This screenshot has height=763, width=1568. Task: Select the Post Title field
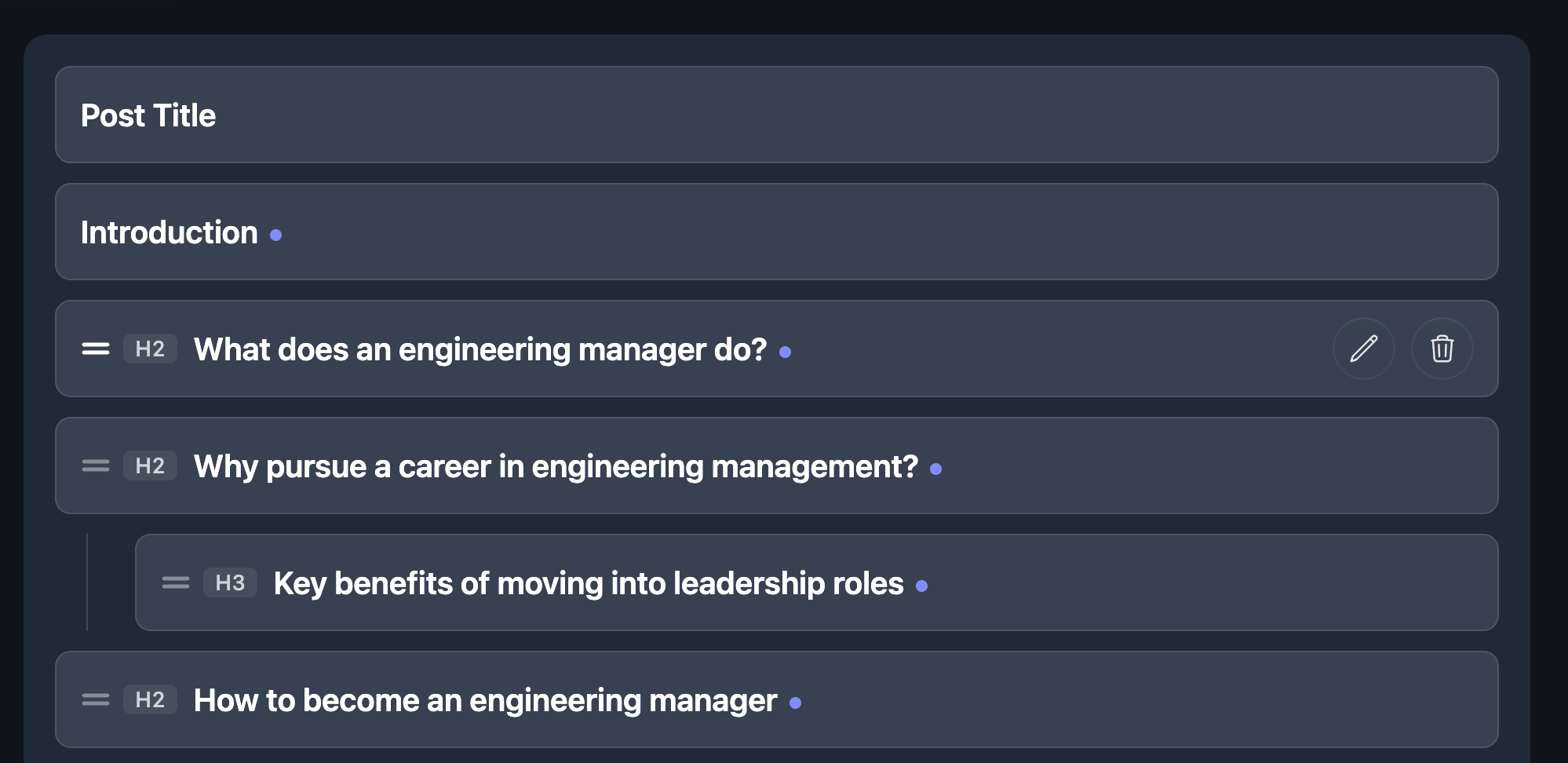point(777,115)
